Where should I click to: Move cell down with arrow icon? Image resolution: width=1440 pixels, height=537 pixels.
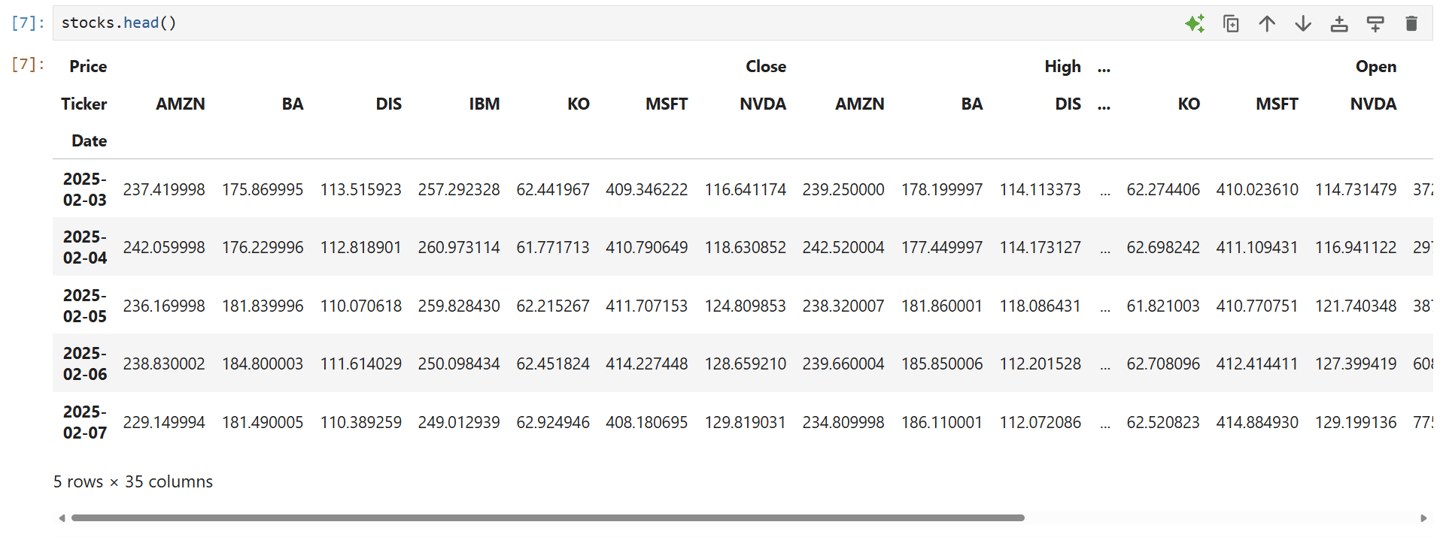[1303, 23]
